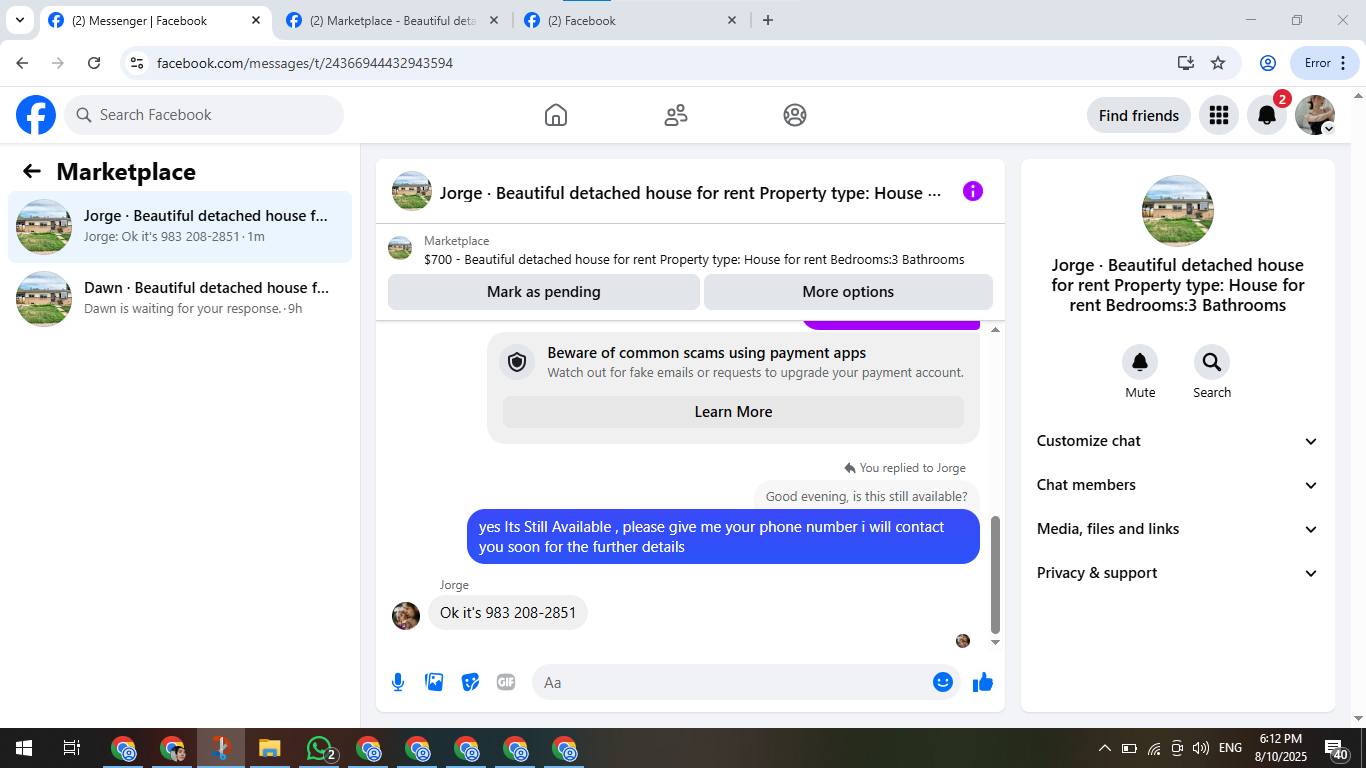1366x768 pixels.
Task: Open the Facebook logo home link
Action: pos(36,115)
